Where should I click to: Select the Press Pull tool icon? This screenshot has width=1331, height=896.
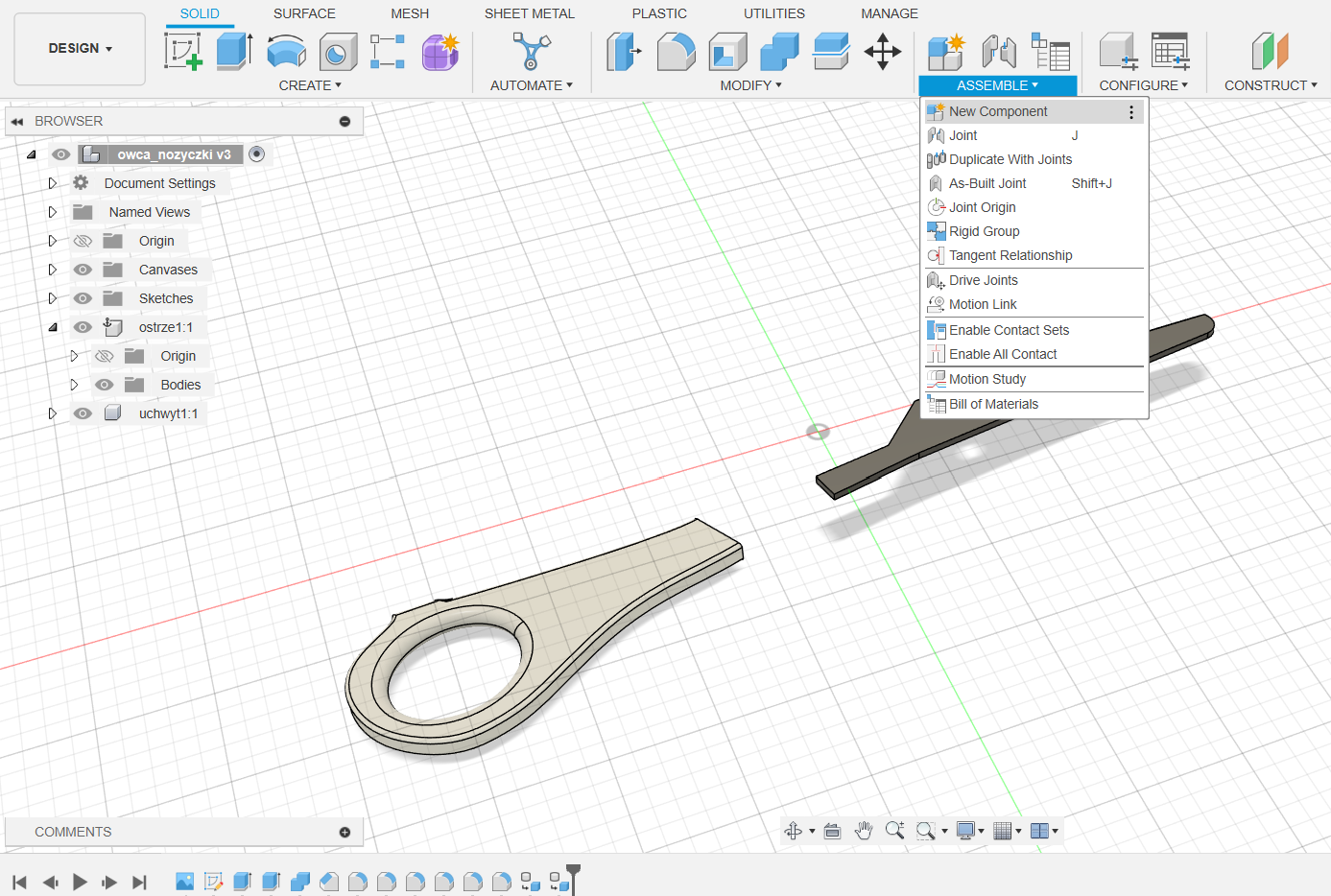tap(624, 52)
